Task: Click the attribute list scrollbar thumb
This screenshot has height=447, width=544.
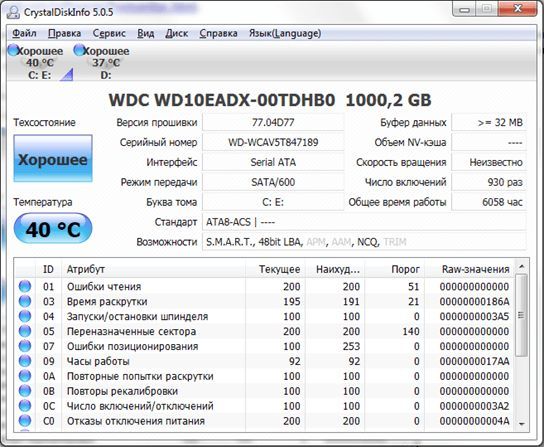Action: (x=521, y=315)
